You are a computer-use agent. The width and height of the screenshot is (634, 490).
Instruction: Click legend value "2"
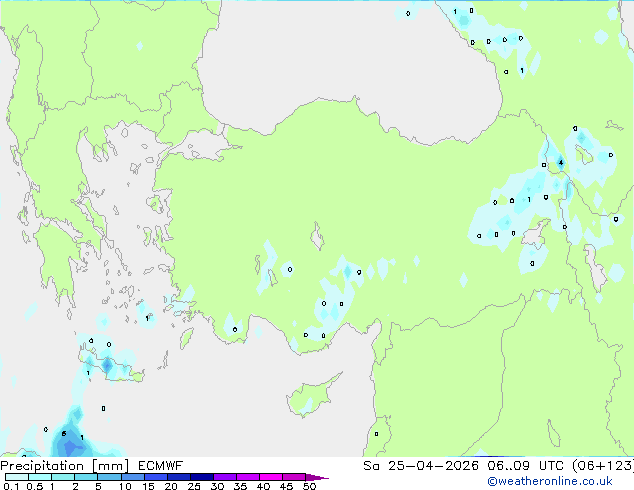(x=75, y=486)
